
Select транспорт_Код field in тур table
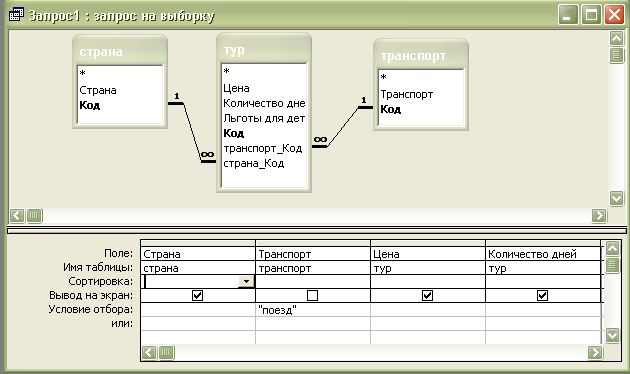pyautogui.click(x=263, y=148)
